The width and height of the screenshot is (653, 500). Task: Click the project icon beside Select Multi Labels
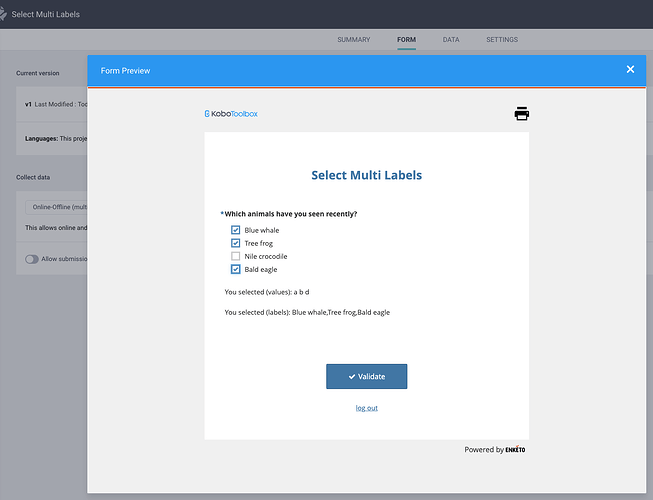[x=4, y=14]
